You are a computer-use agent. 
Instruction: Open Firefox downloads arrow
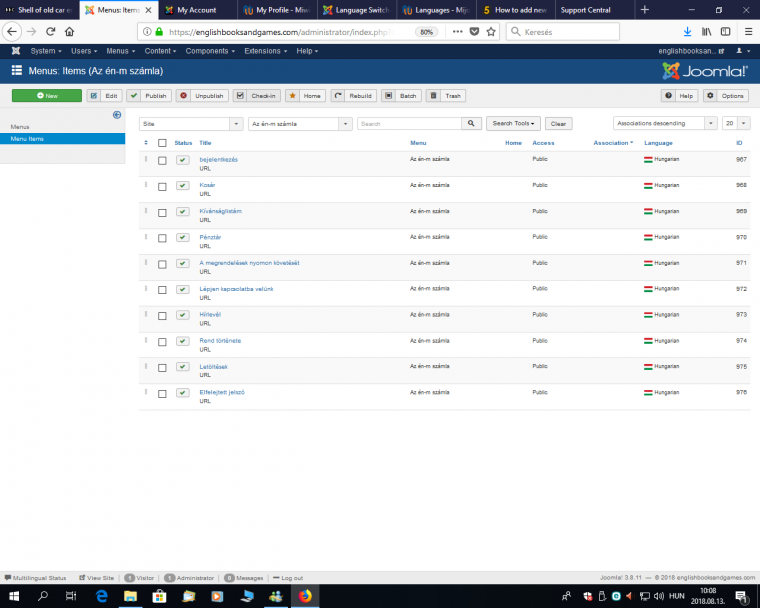687,32
